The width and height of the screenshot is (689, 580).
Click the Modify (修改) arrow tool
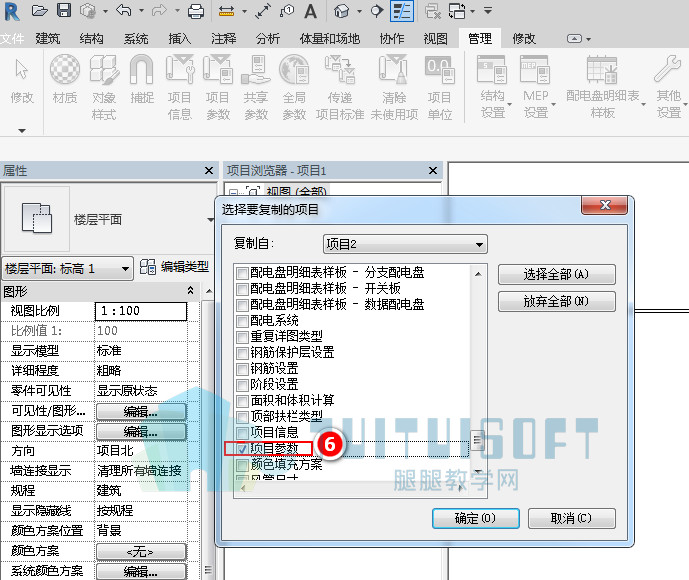coord(22,79)
